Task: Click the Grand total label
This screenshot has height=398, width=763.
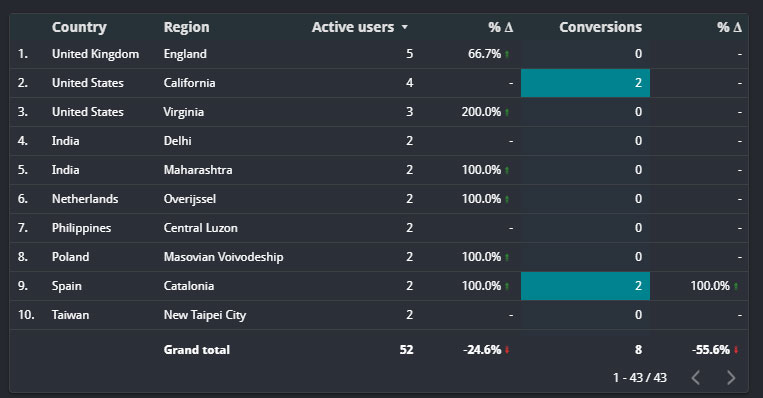Action: (x=197, y=350)
